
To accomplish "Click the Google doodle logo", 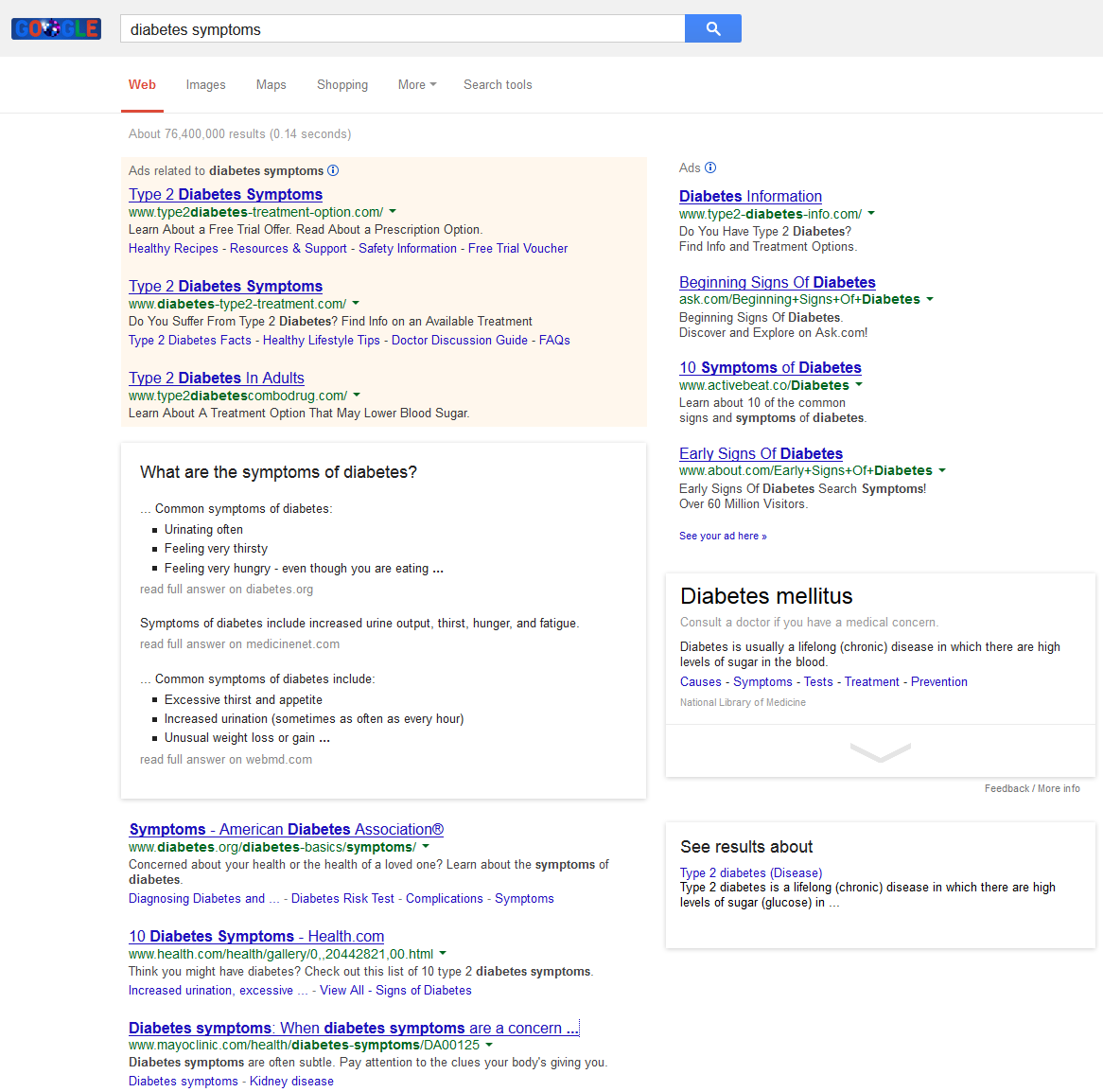I will pyautogui.click(x=56, y=28).
